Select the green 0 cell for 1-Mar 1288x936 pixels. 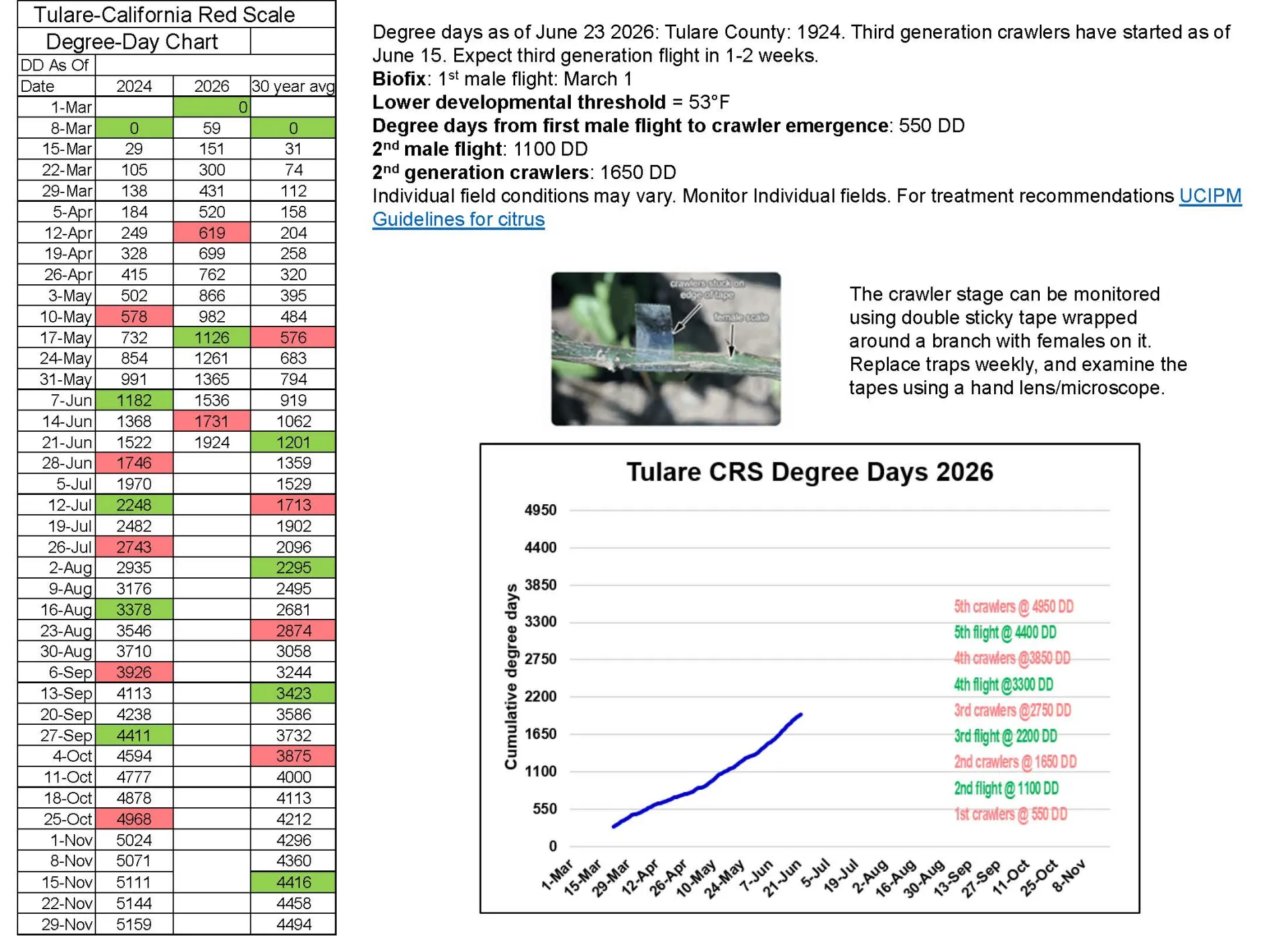[212, 107]
